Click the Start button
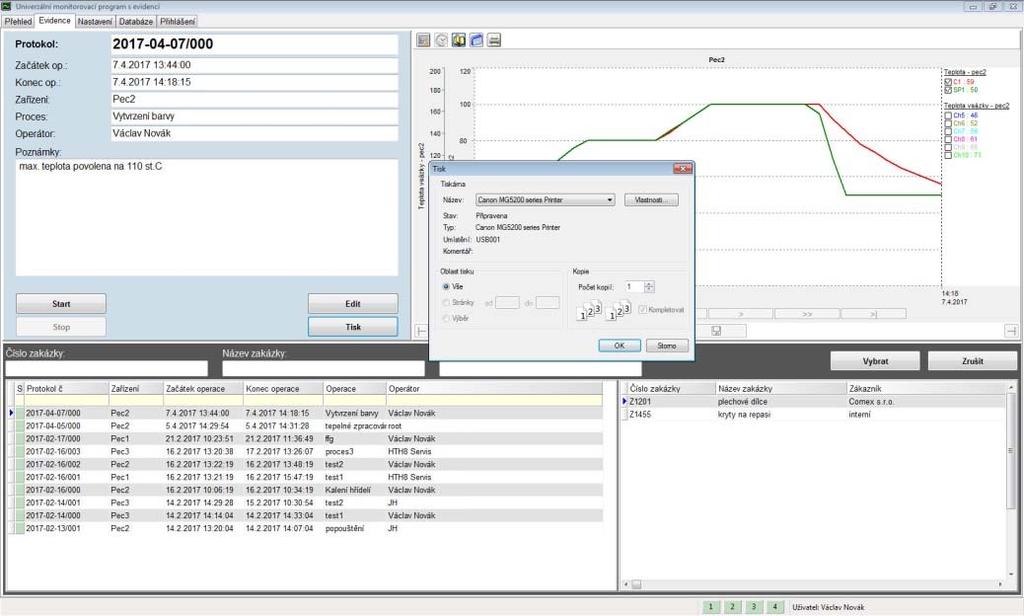This screenshot has width=1024, height=616. [x=61, y=304]
